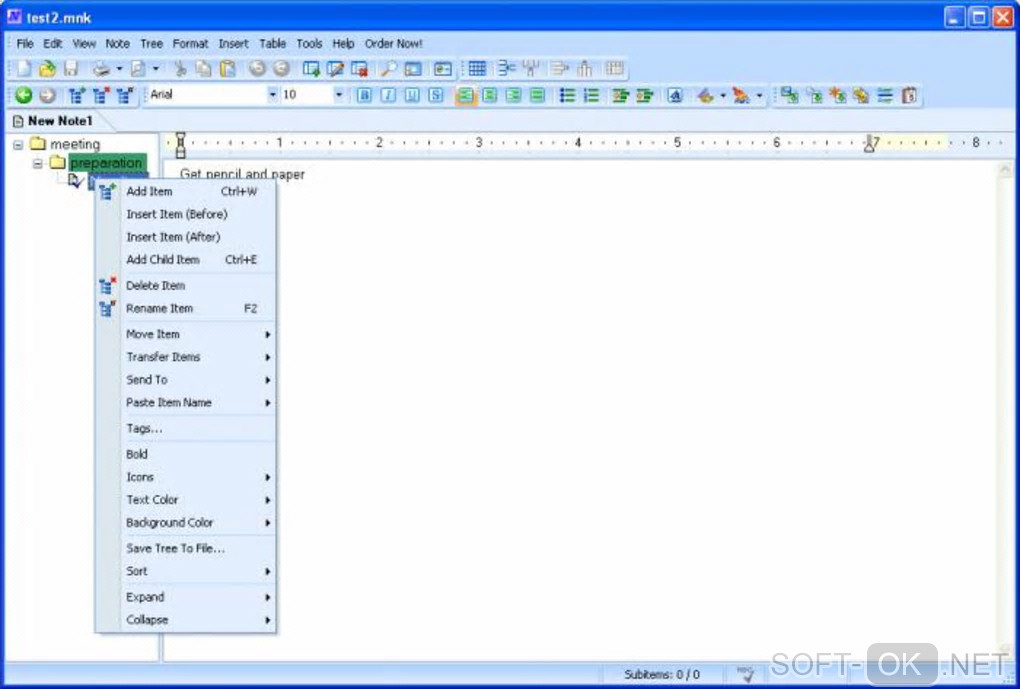Screen dimensions: 1020x689
Task: Switch to the New Note1 tab
Action: (x=54, y=121)
